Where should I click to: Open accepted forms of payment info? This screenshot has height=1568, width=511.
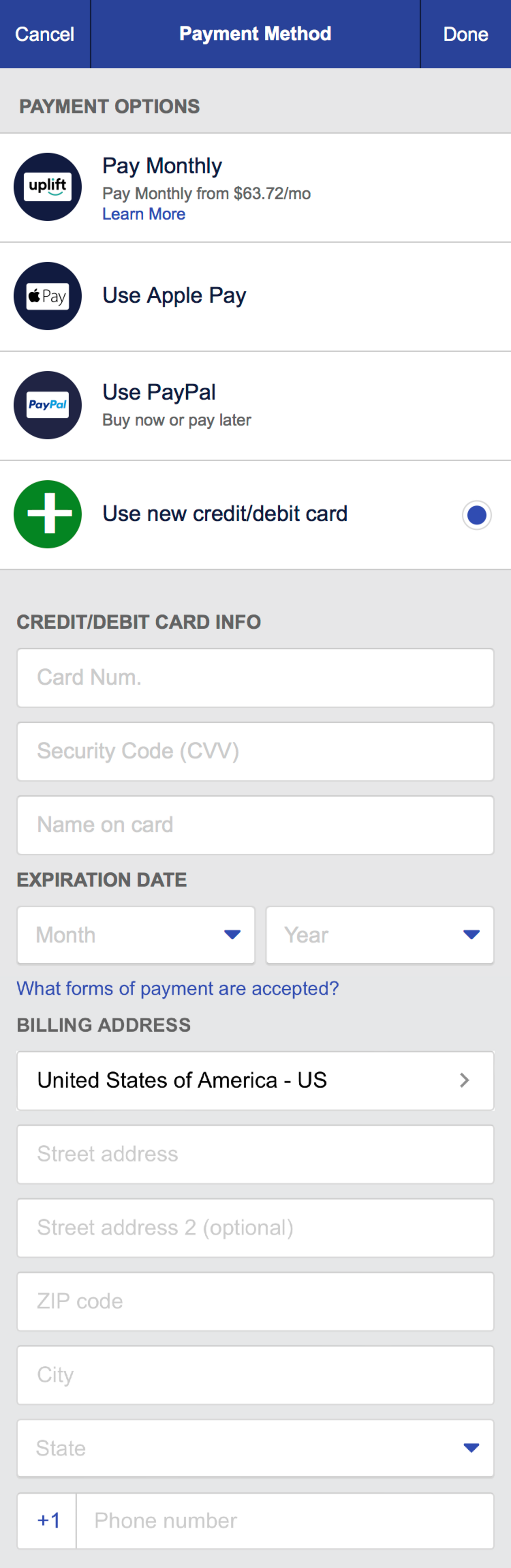177,989
